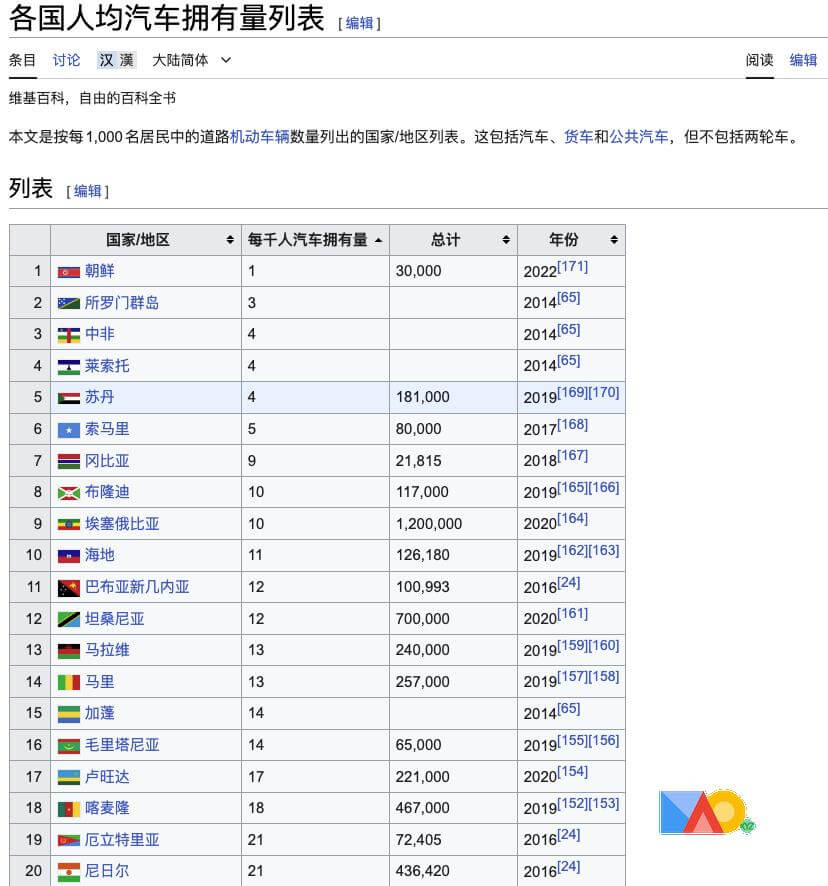Viewport: 828px width, 886px height.
Task: Toggle the 每千人汽车拥有量 sort arrow
Action: coord(377,240)
